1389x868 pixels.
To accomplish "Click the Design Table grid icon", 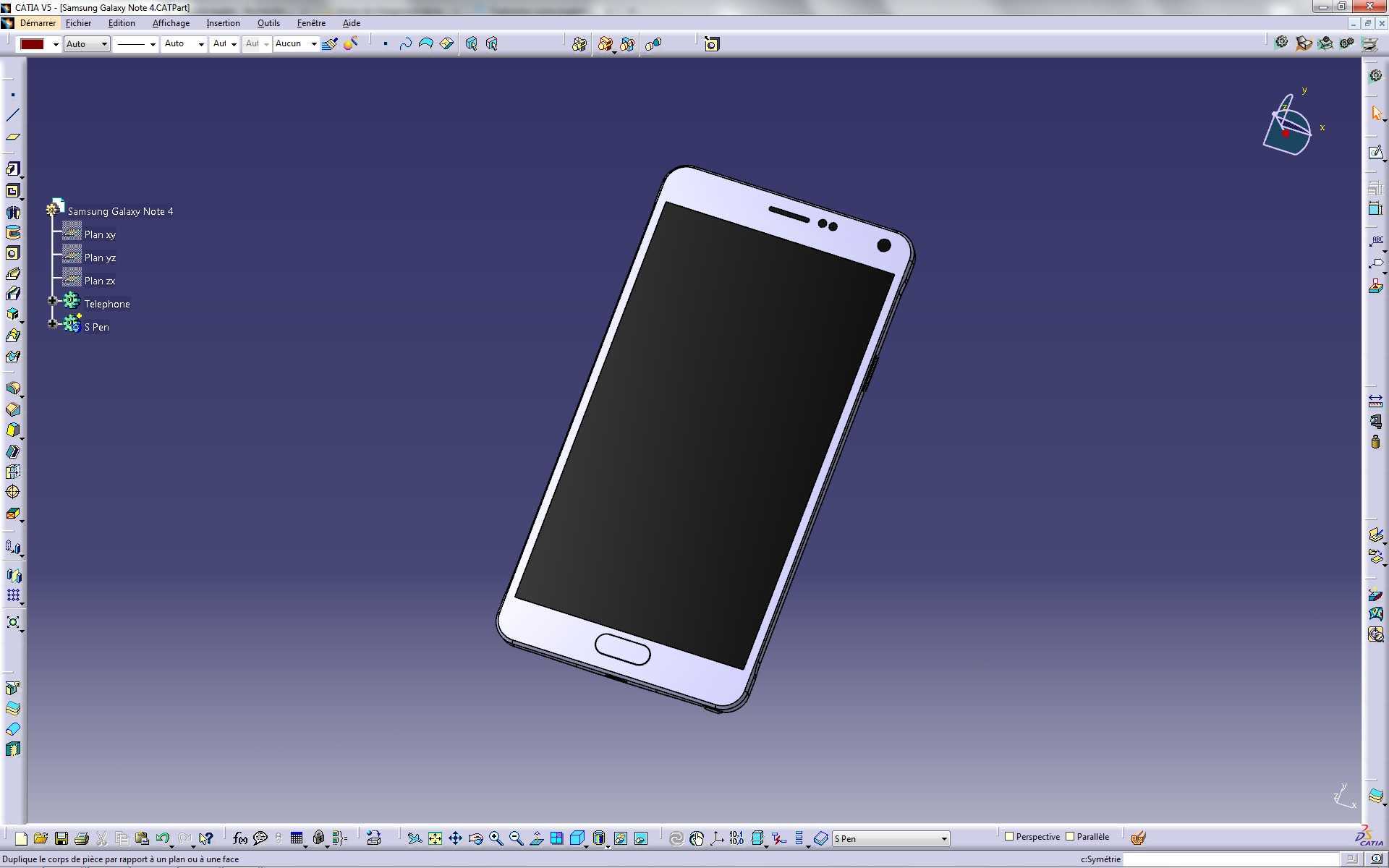I will pyautogui.click(x=297, y=838).
